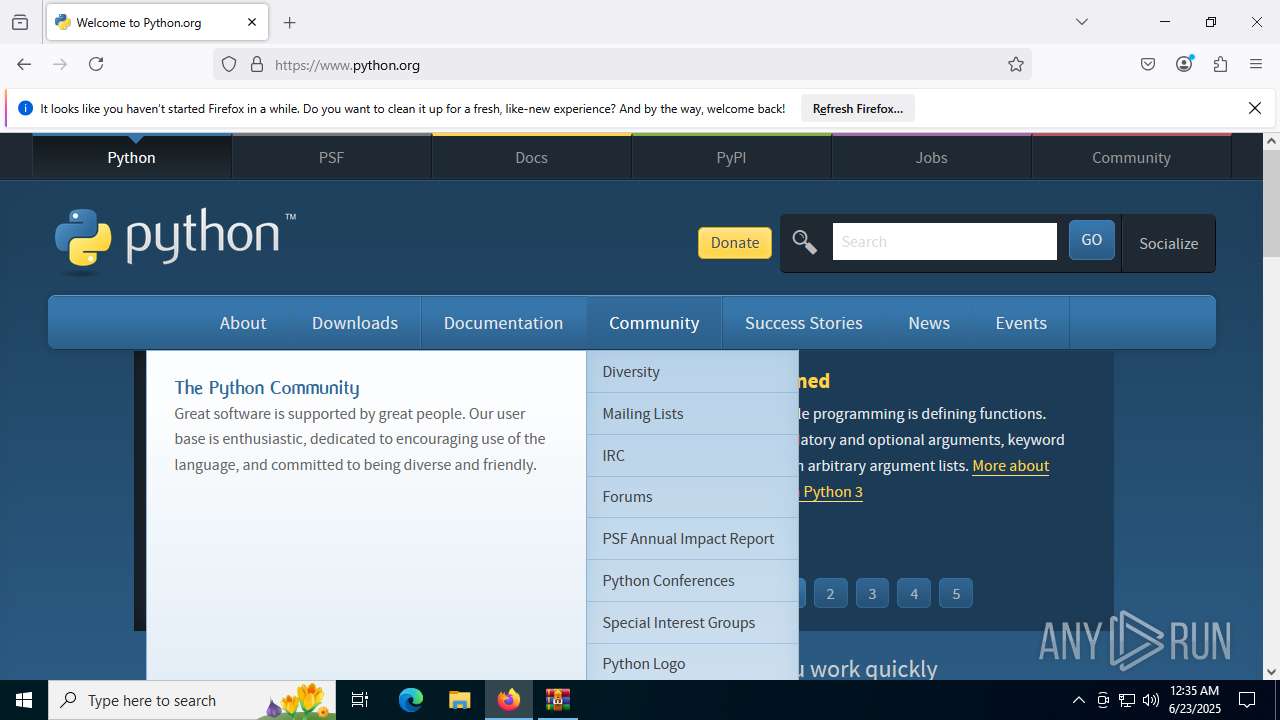This screenshot has width=1280, height=720.
Task: Close the Welcome to Python.org tab
Action: pos(252,22)
